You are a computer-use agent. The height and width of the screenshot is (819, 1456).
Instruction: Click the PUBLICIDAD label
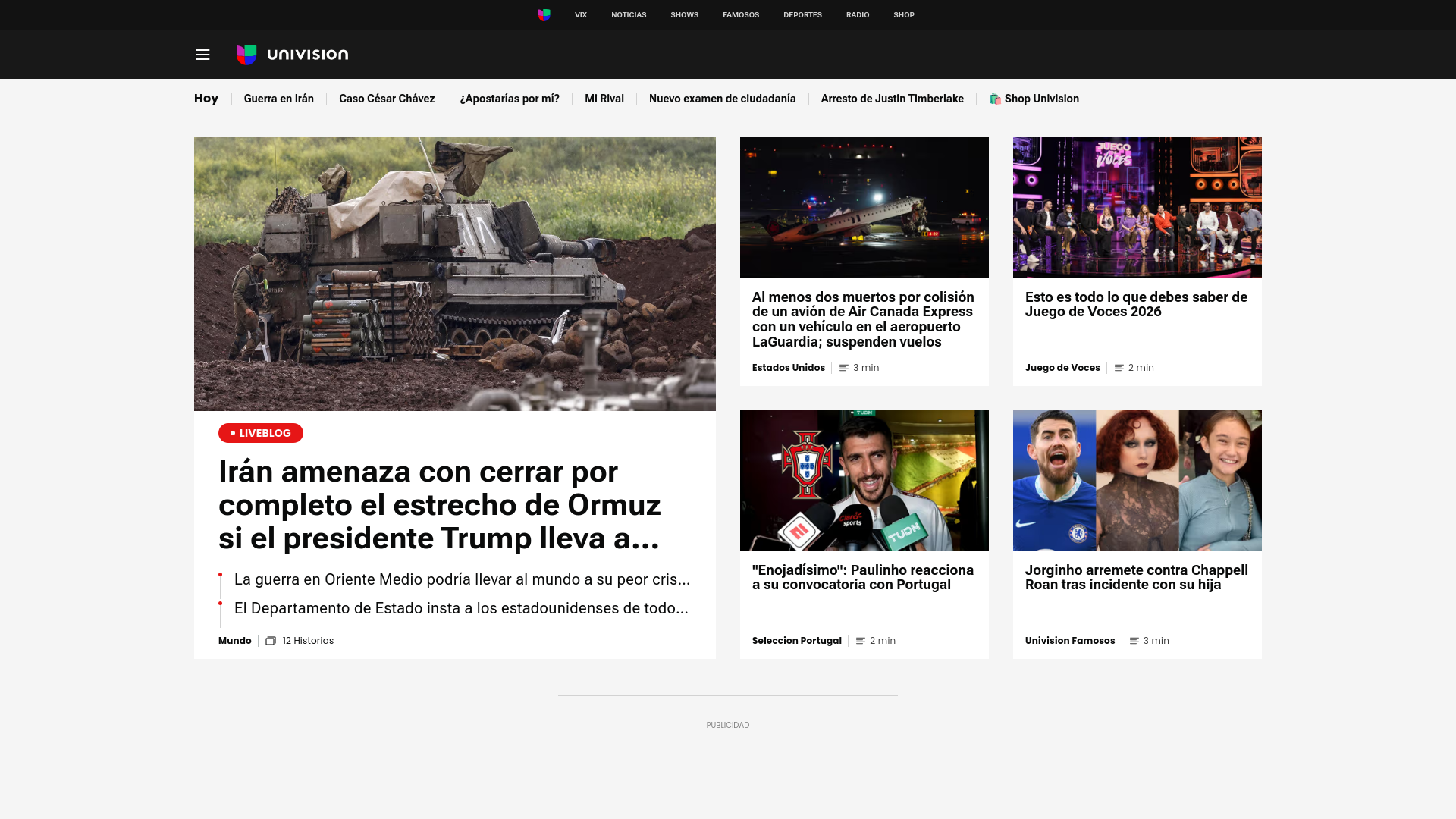tap(728, 726)
